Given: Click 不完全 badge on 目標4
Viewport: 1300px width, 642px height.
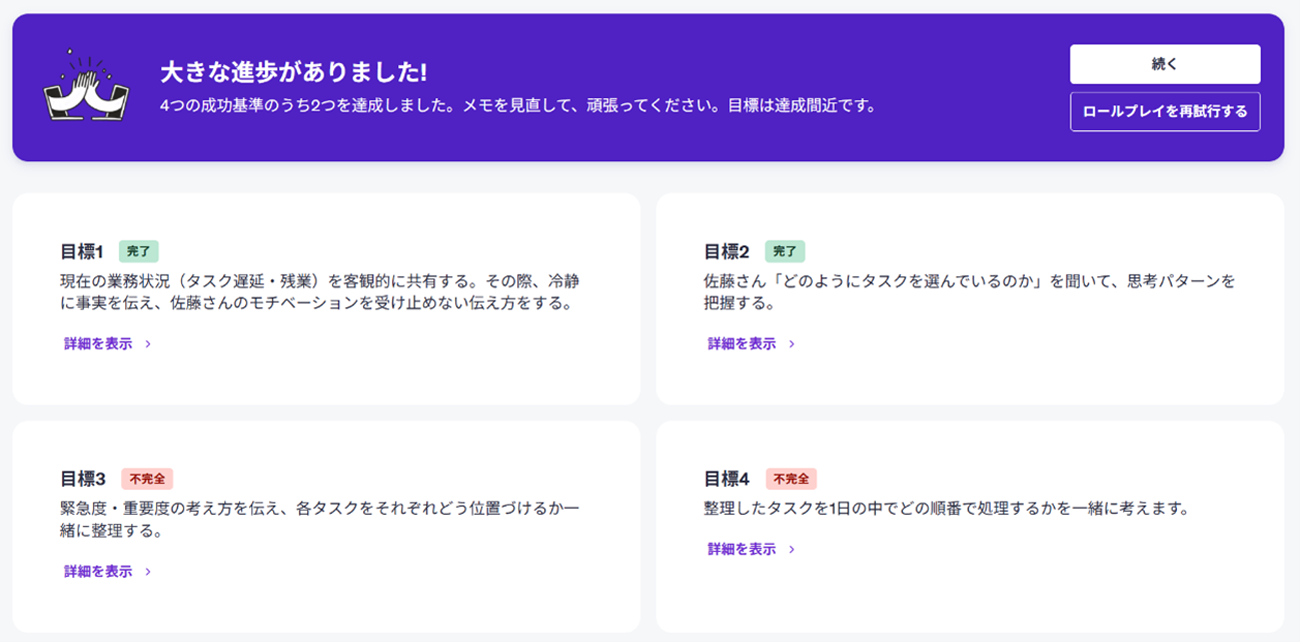Looking at the screenshot, I should pyautogui.click(x=792, y=479).
